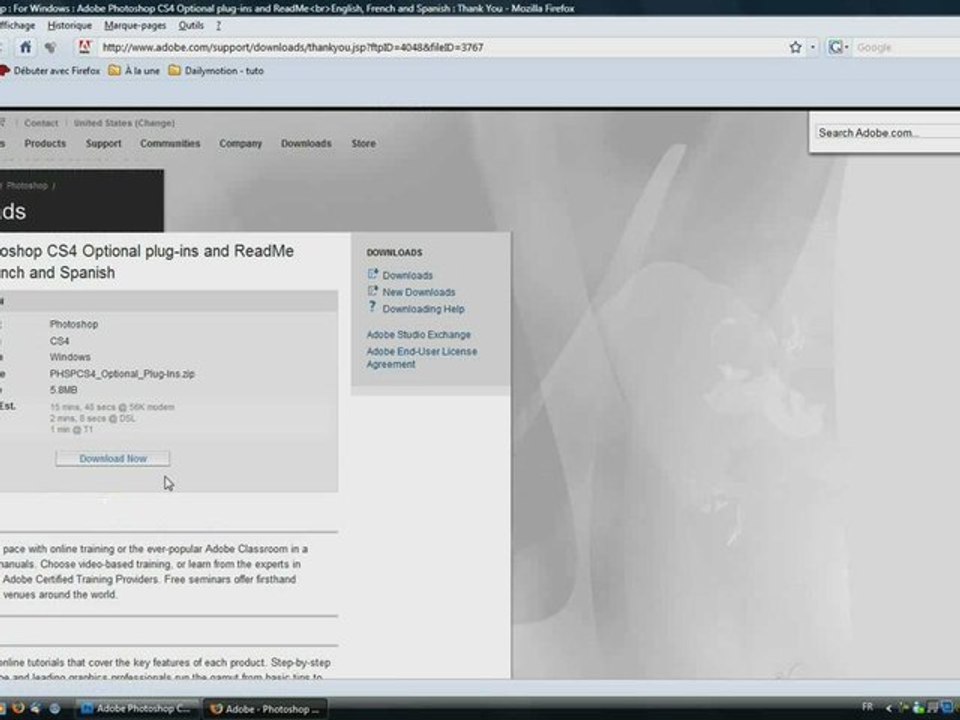Click the Adobe site favicon in address bar
Image resolution: width=960 pixels, height=720 pixels.
tap(84, 47)
